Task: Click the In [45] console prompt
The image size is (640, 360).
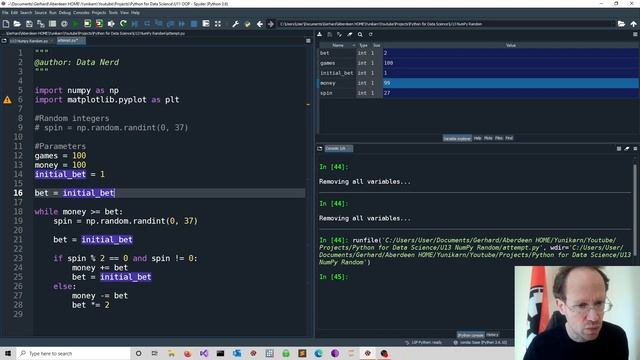Action: (333, 277)
